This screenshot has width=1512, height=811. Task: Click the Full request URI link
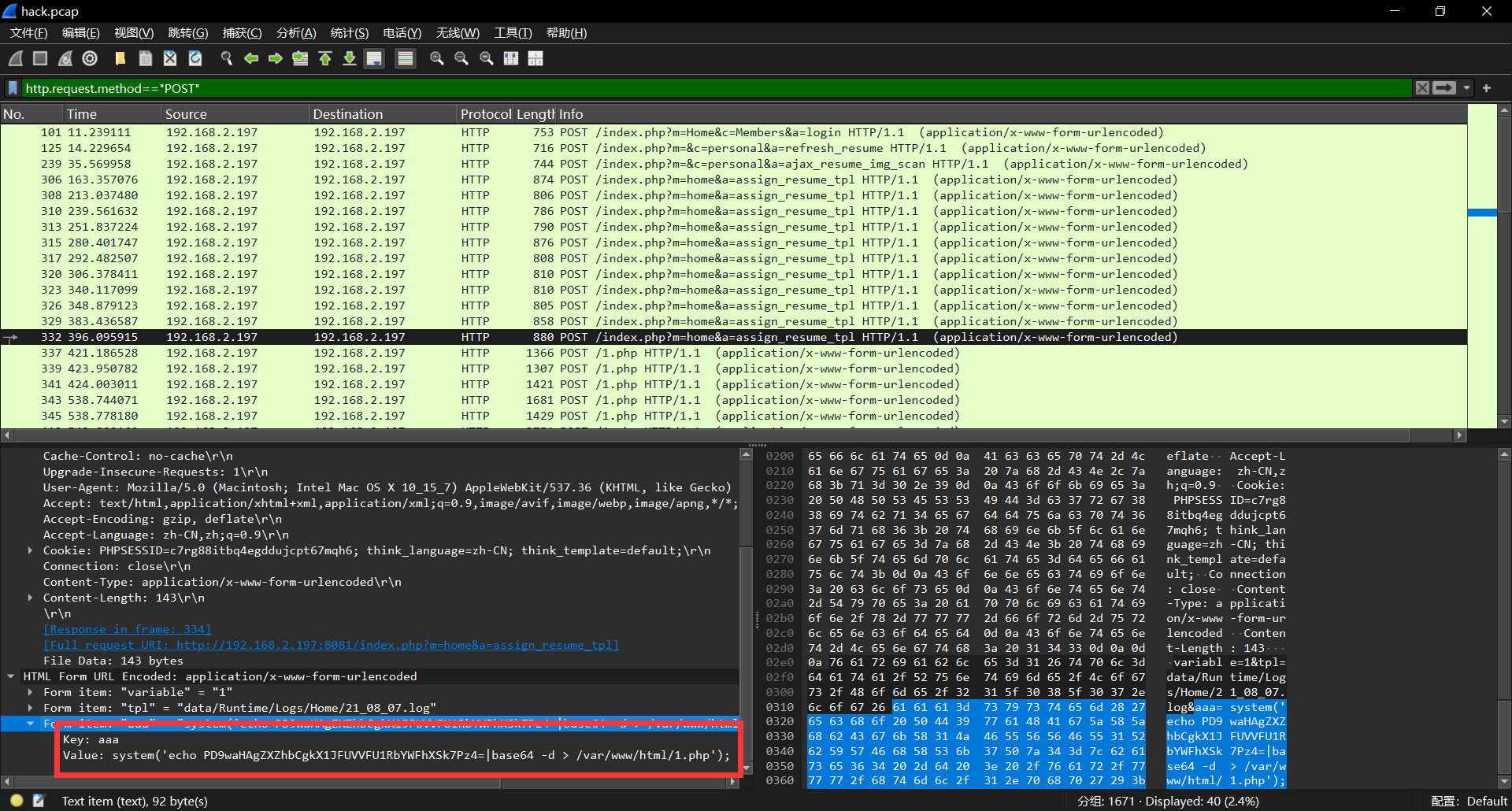click(x=331, y=645)
